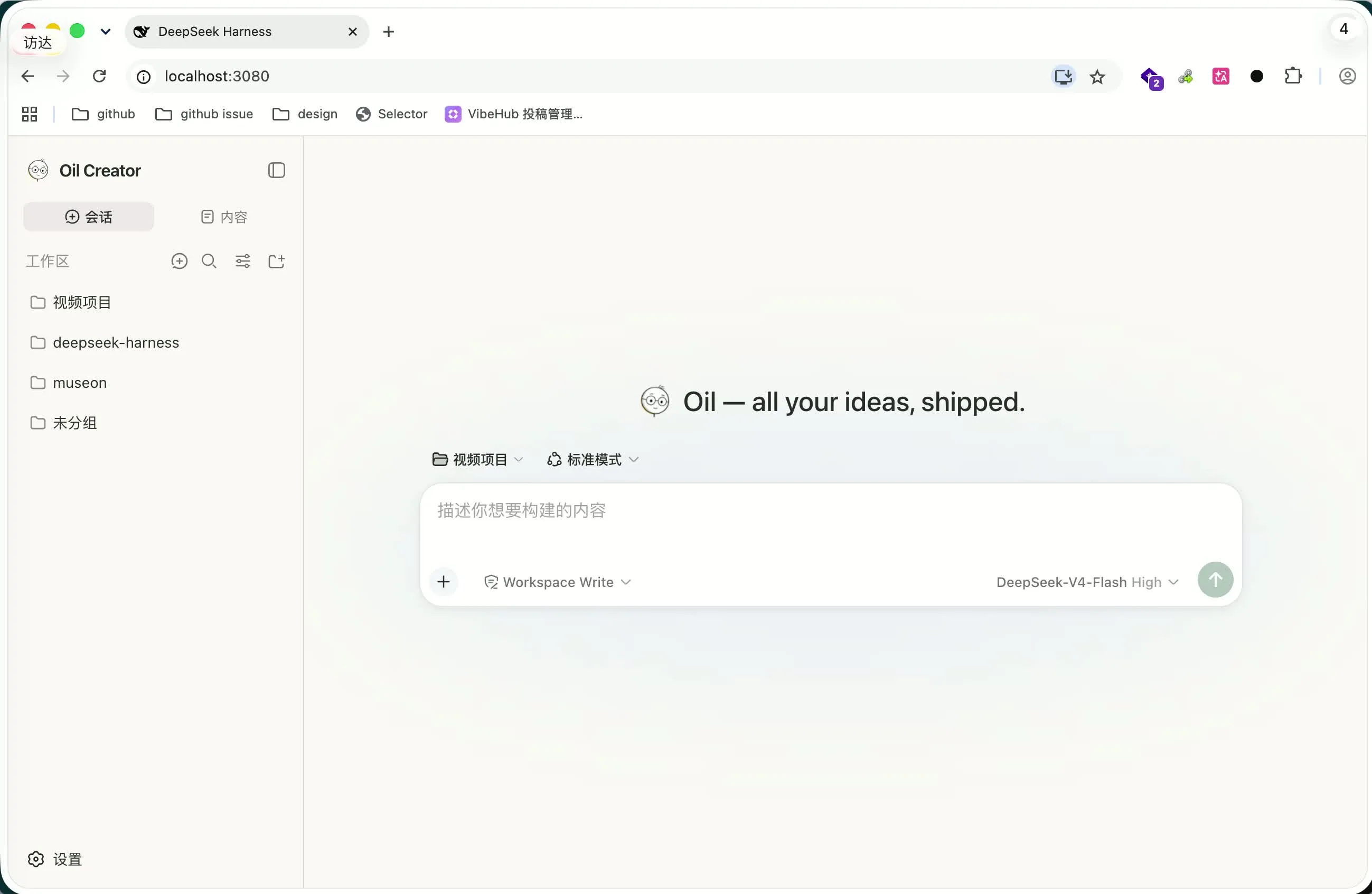This screenshot has width=1372, height=894.
Task: Open the Extensions puzzle menu
Action: pos(1293,76)
